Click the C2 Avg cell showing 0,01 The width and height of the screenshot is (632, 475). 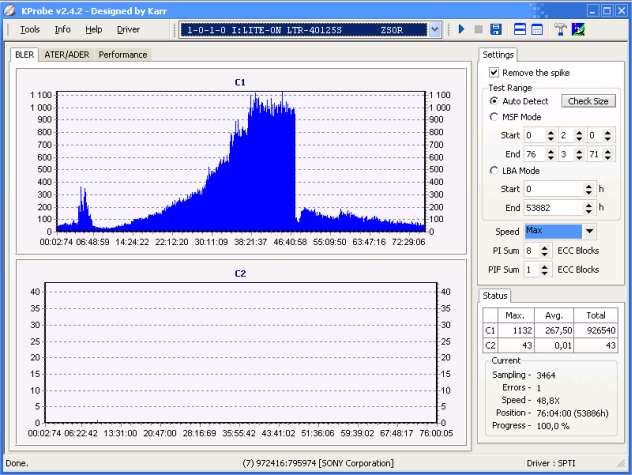click(x=554, y=346)
